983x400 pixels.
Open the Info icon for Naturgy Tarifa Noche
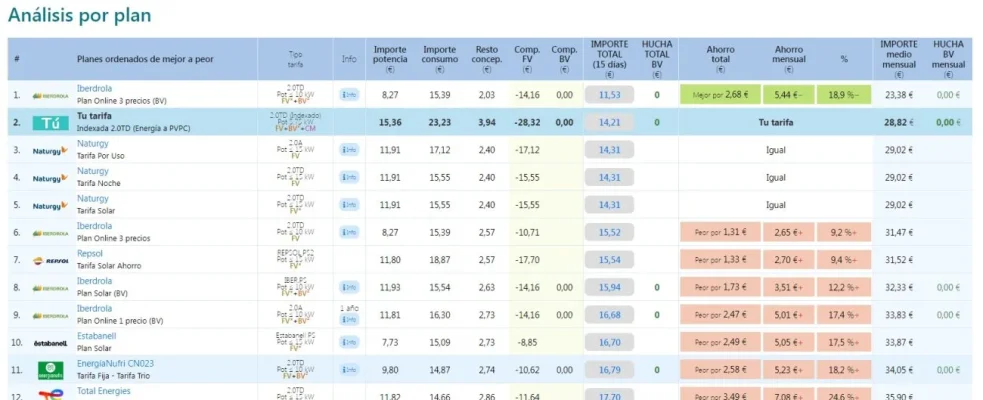(349, 178)
